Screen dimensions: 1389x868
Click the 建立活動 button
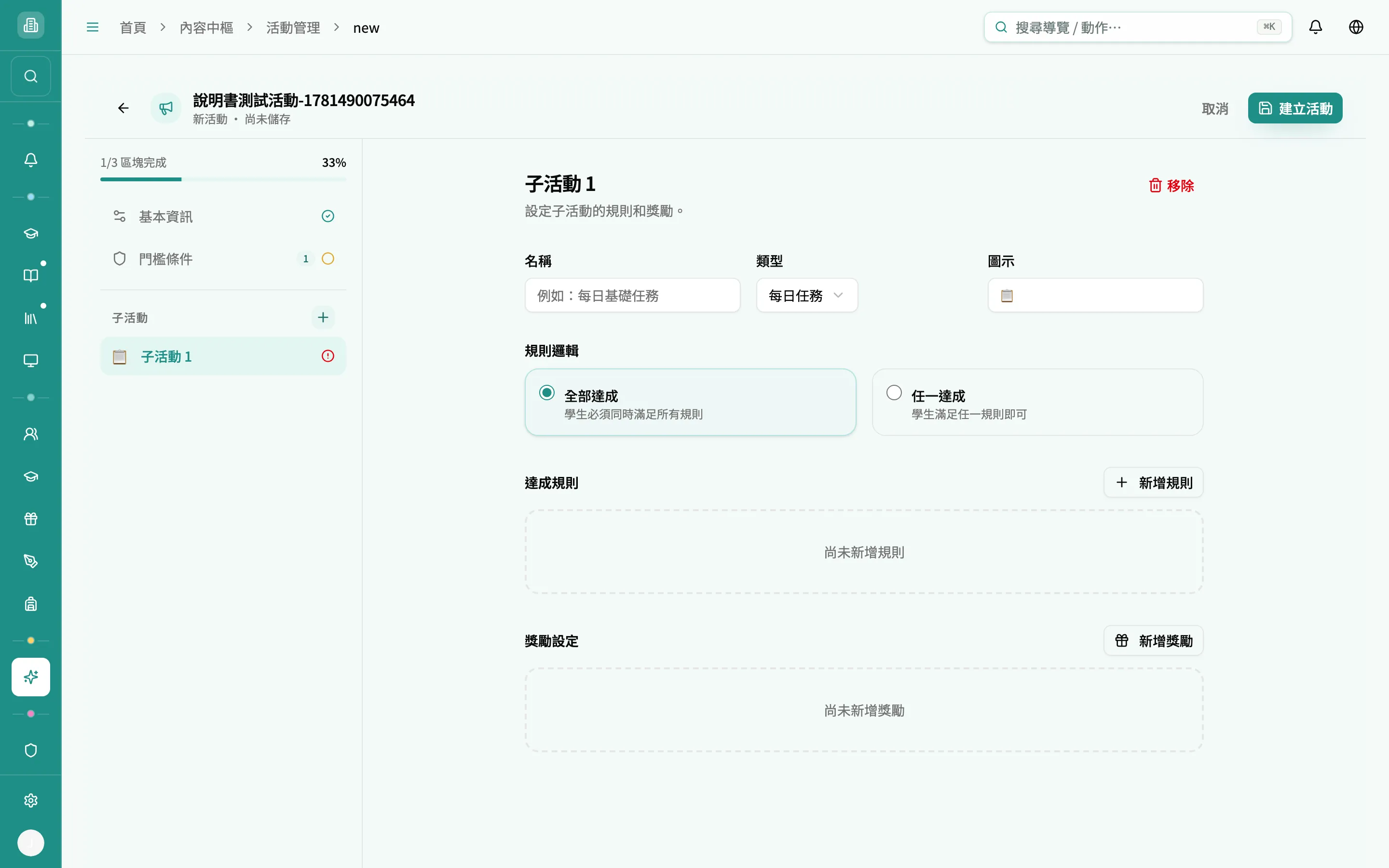tap(1295, 108)
